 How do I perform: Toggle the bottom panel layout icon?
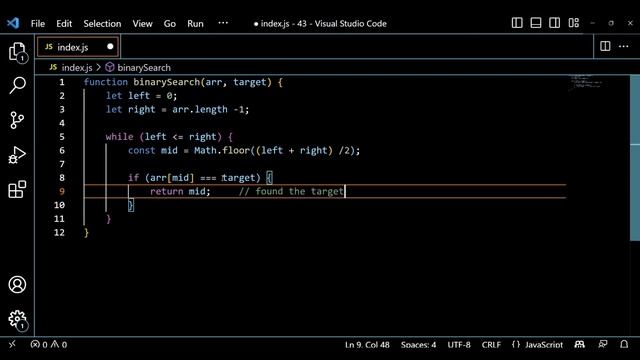[536, 23]
